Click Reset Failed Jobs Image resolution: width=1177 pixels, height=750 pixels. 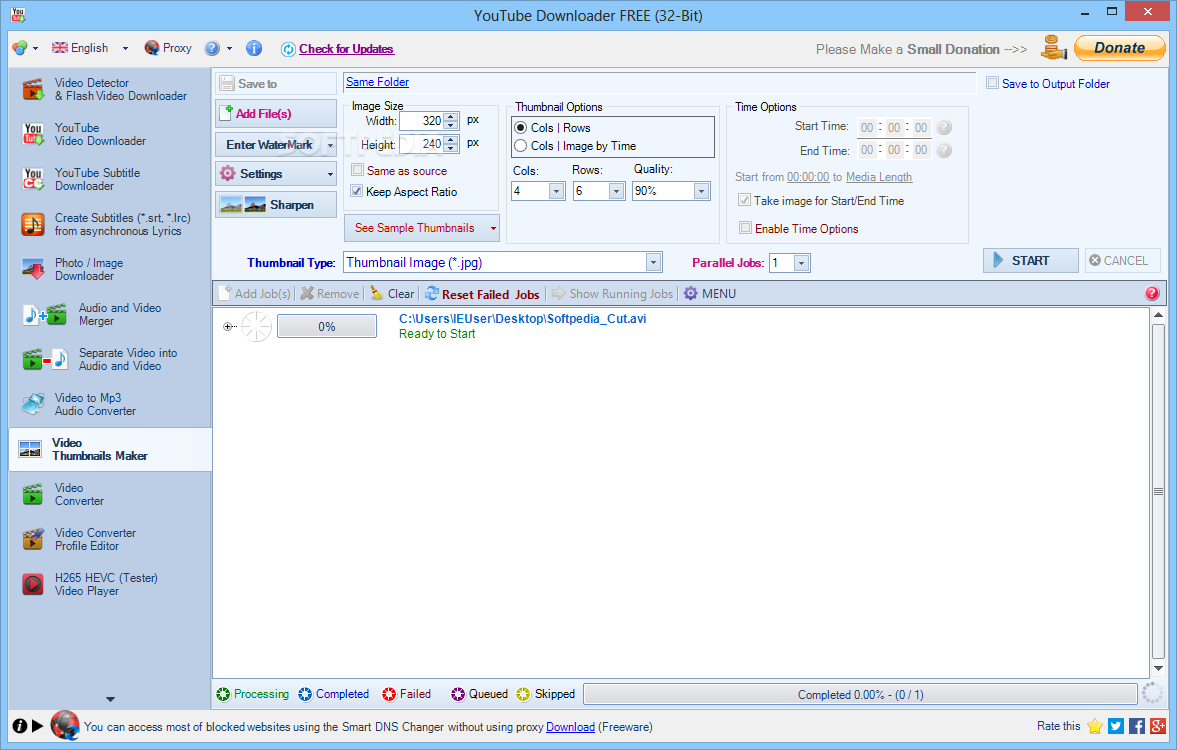tap(483, 294)
